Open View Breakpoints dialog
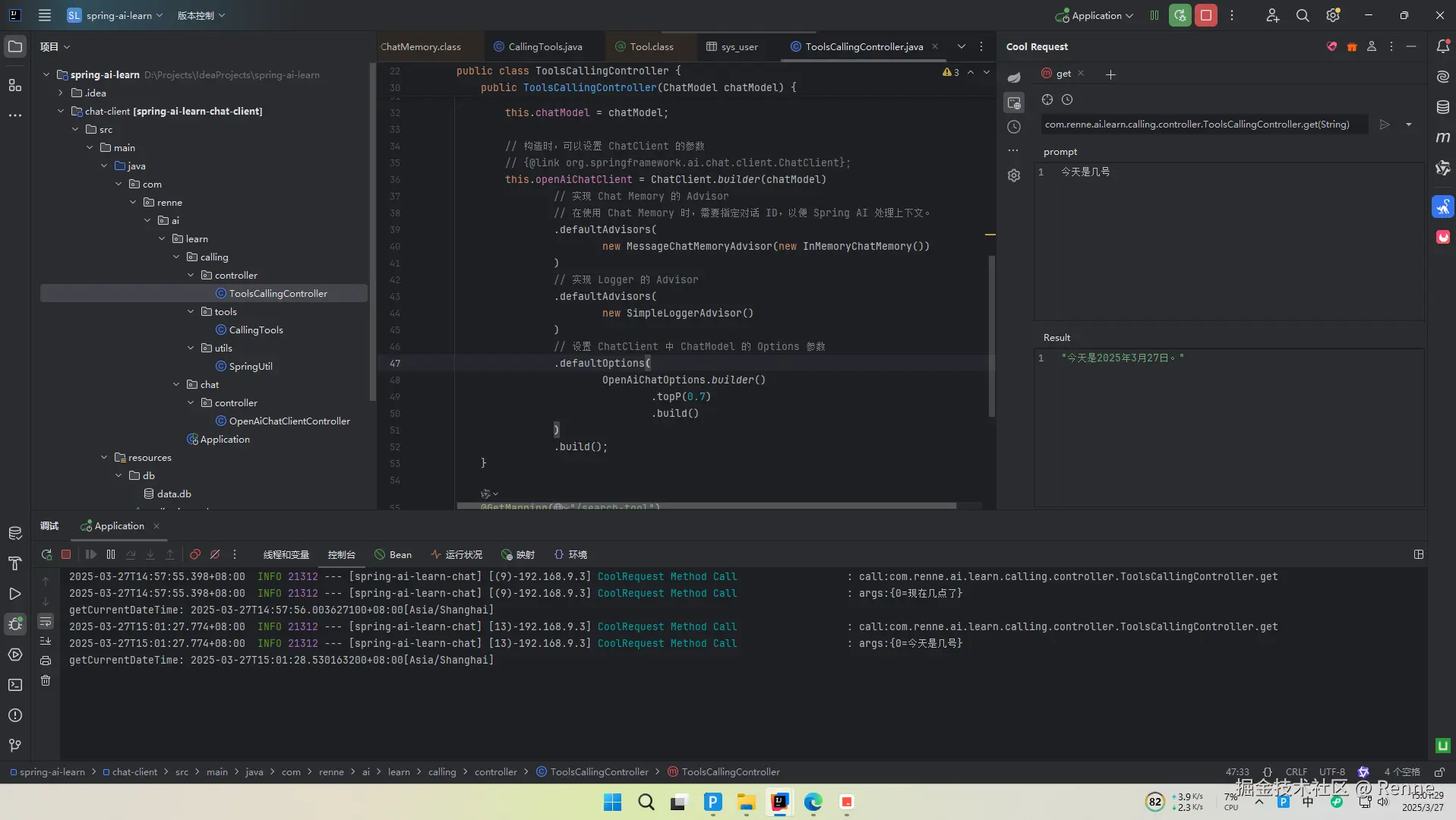The width and height of the screenshot is (1456, 820). coord(195,555)
